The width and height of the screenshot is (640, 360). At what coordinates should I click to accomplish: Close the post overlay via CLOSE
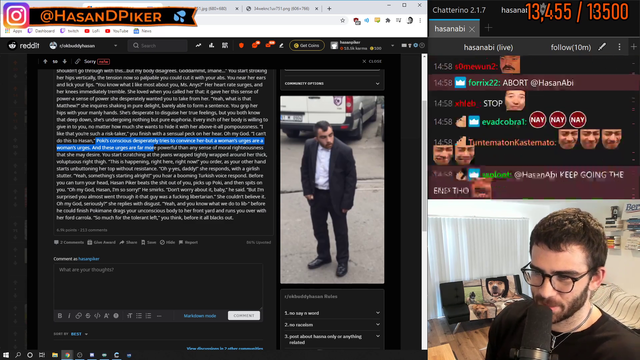coord(372,61)
